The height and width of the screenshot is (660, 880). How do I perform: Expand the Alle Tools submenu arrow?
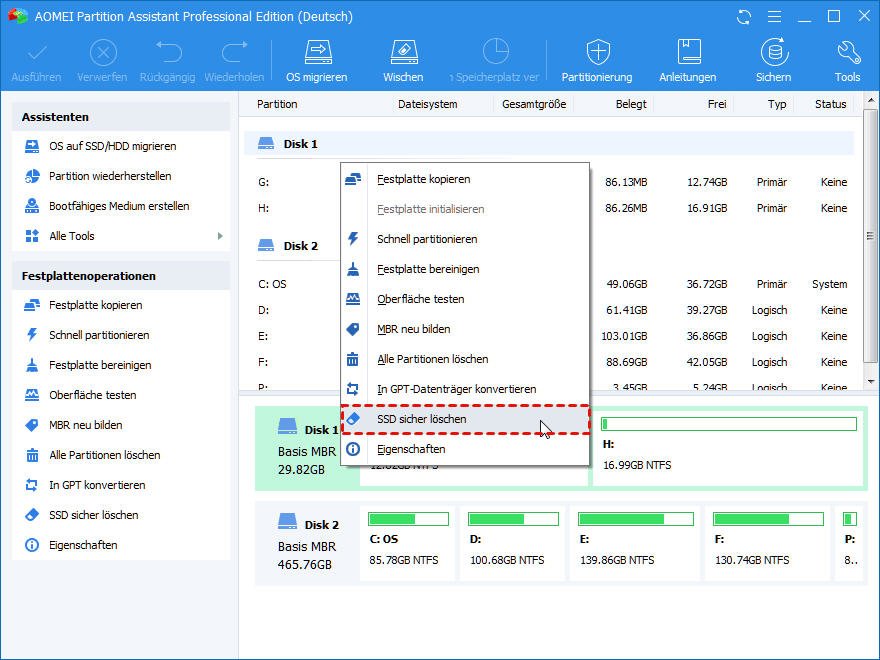[220, 236]
